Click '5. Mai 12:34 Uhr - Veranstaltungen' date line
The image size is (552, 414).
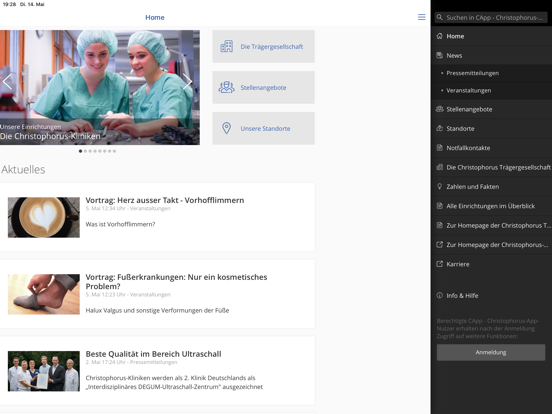pos(128,208)
